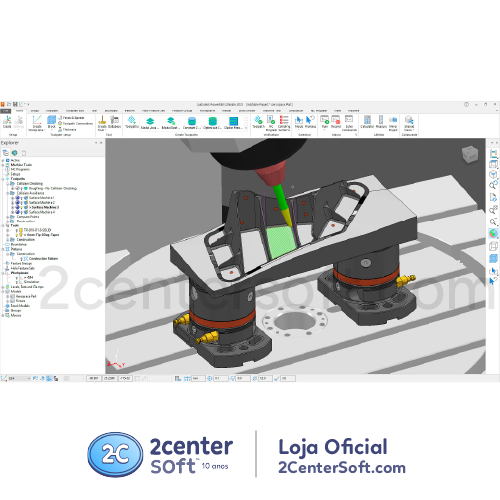Click the Block icon in Toolpath setup

[x=51, y=120]
